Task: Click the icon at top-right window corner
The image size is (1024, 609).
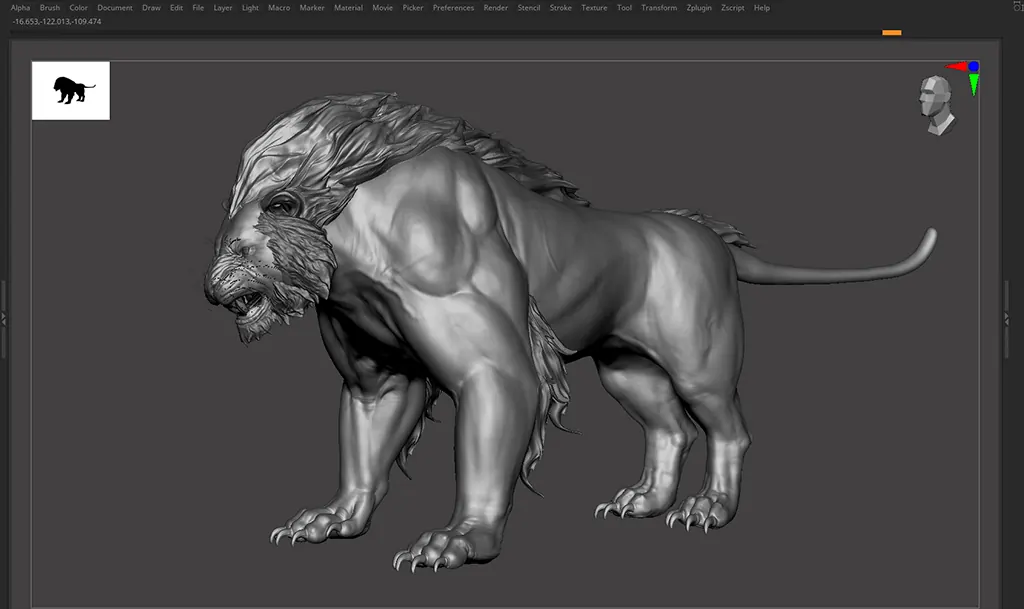Action: click(x=1018, y=6)
